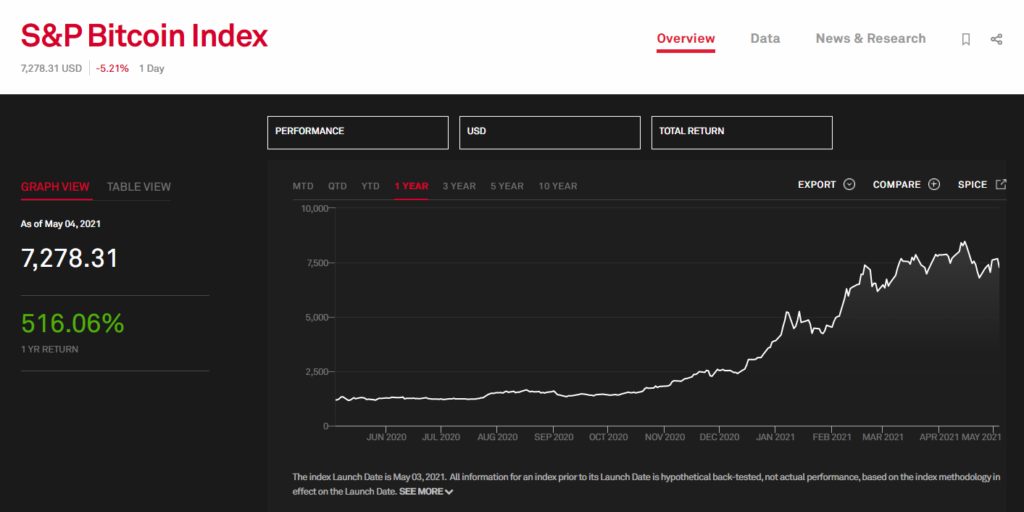Image resolution: width=1024 pixels, height=512 pixels.
Task: Select 5 YEAR time range
Action: coord(507,186)
